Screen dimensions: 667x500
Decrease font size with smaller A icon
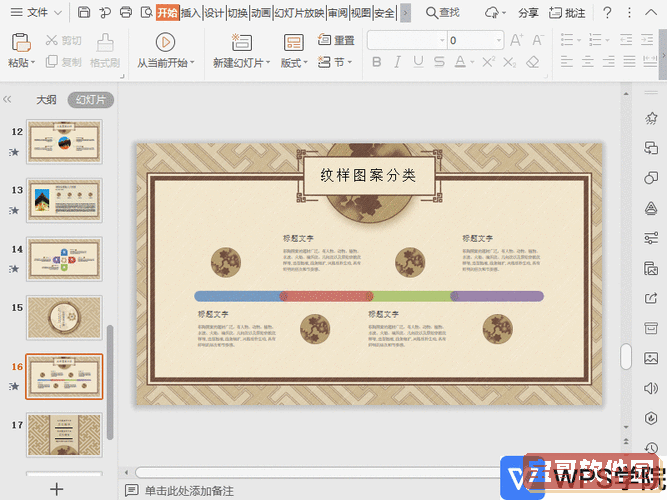point(538,40)
